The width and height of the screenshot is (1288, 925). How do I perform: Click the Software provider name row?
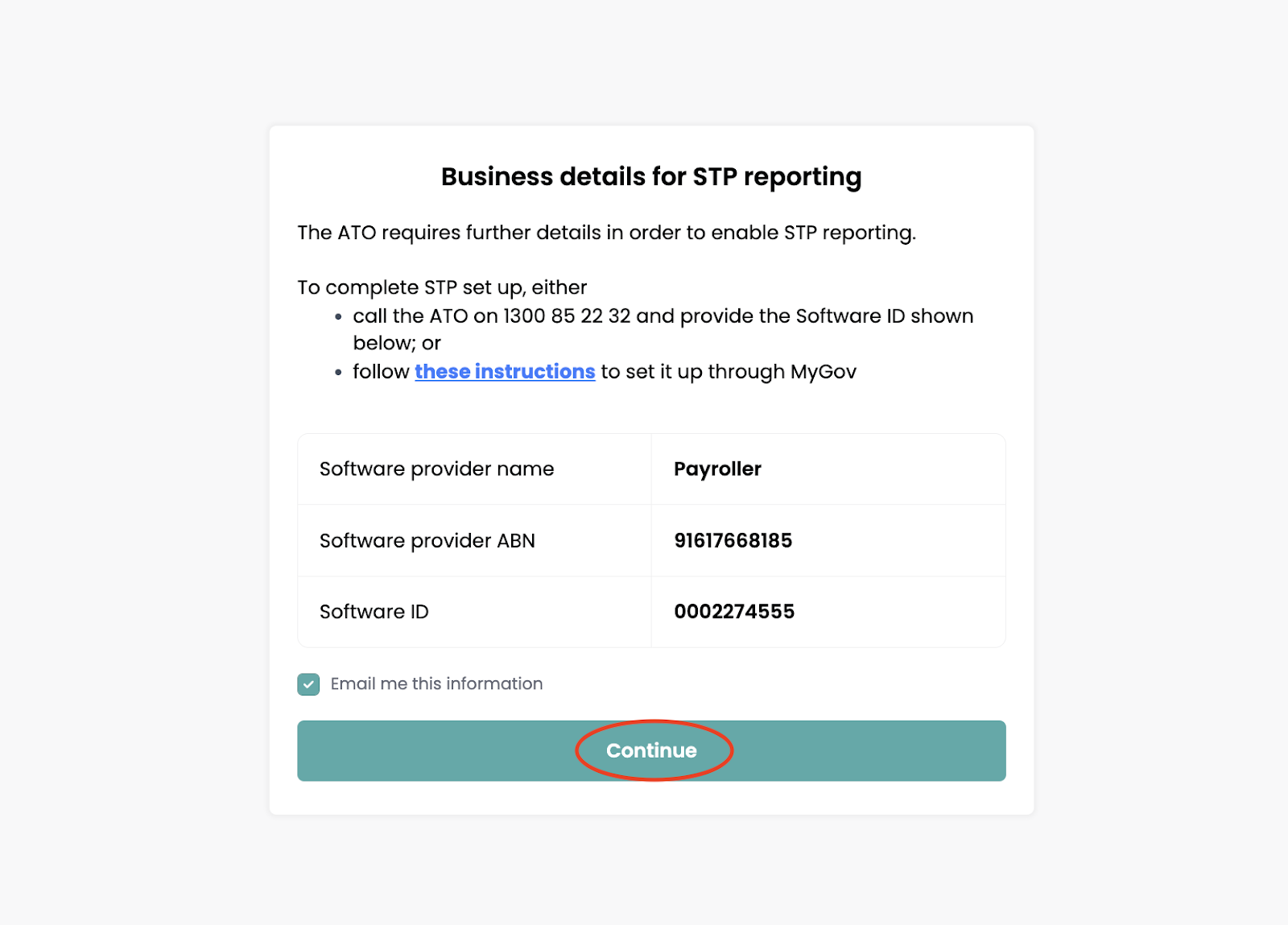(x=436, y=469)
